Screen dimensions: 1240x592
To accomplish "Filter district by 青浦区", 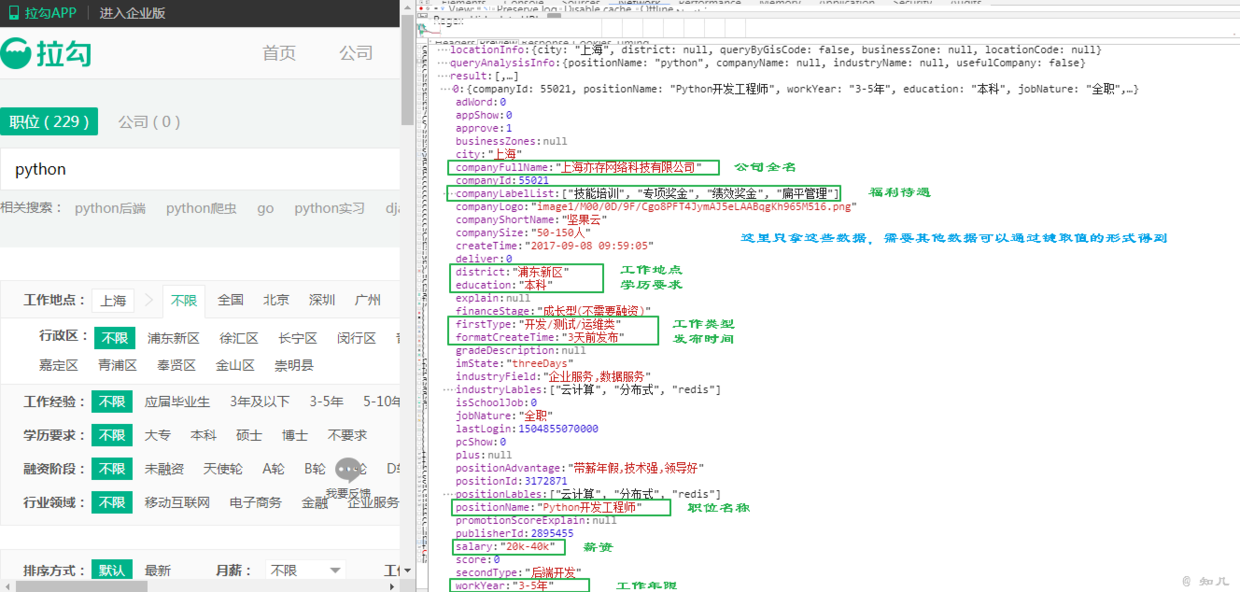I will [118, 365].
